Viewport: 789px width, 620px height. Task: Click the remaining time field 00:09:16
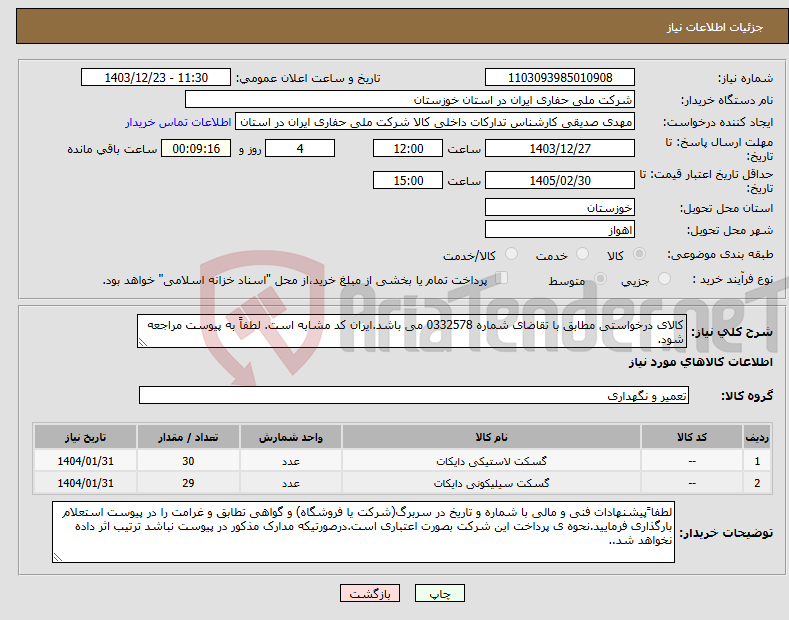pyautogui.click(x=196, y=148)
